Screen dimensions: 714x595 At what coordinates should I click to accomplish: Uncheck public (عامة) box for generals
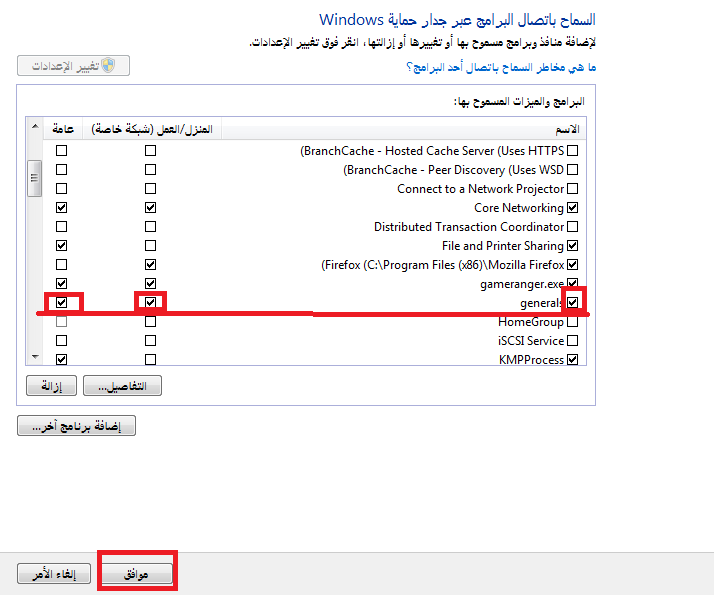click(x=61, y=302)
